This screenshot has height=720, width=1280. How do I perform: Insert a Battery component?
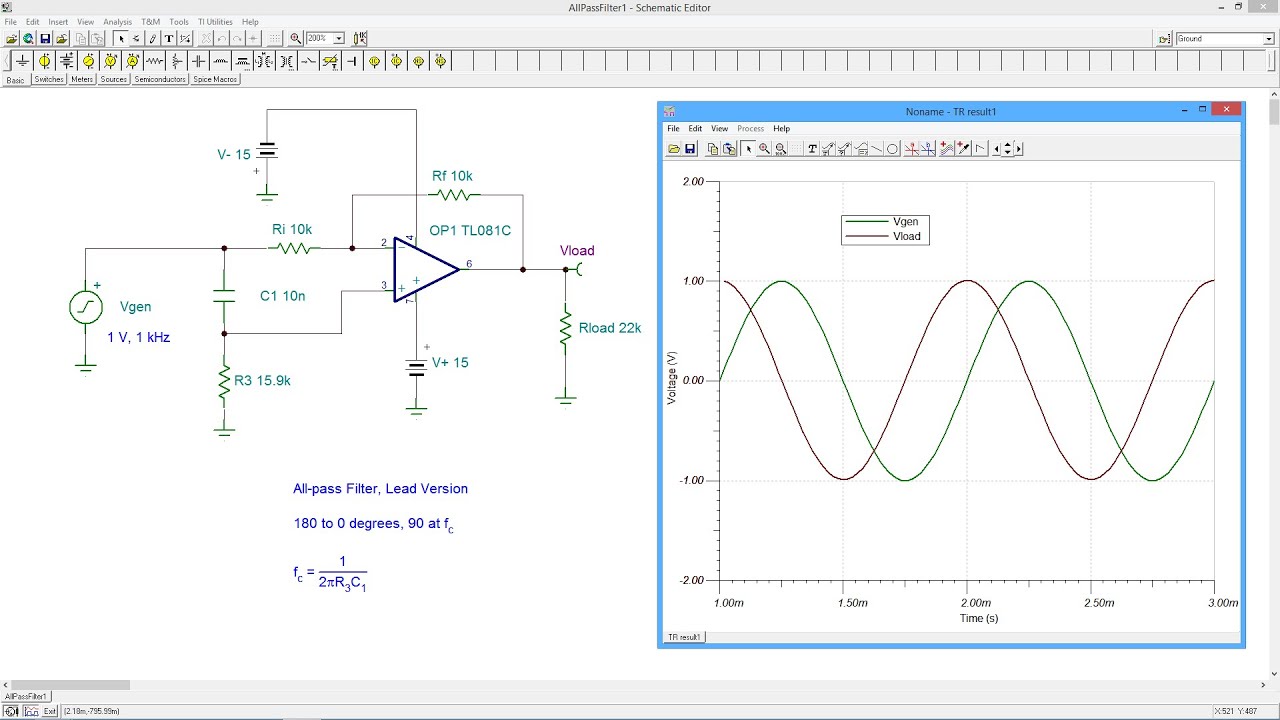(x=66, y=61)
